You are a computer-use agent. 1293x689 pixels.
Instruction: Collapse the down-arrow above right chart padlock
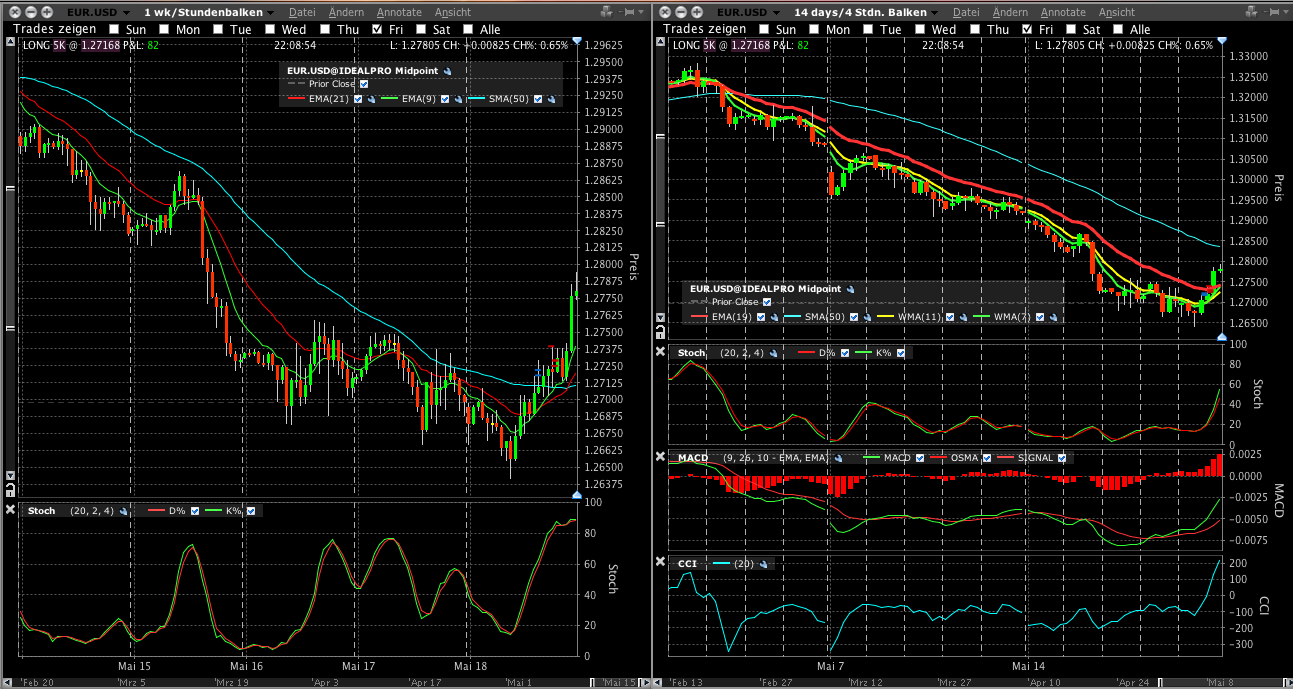[x=661, y=317]
